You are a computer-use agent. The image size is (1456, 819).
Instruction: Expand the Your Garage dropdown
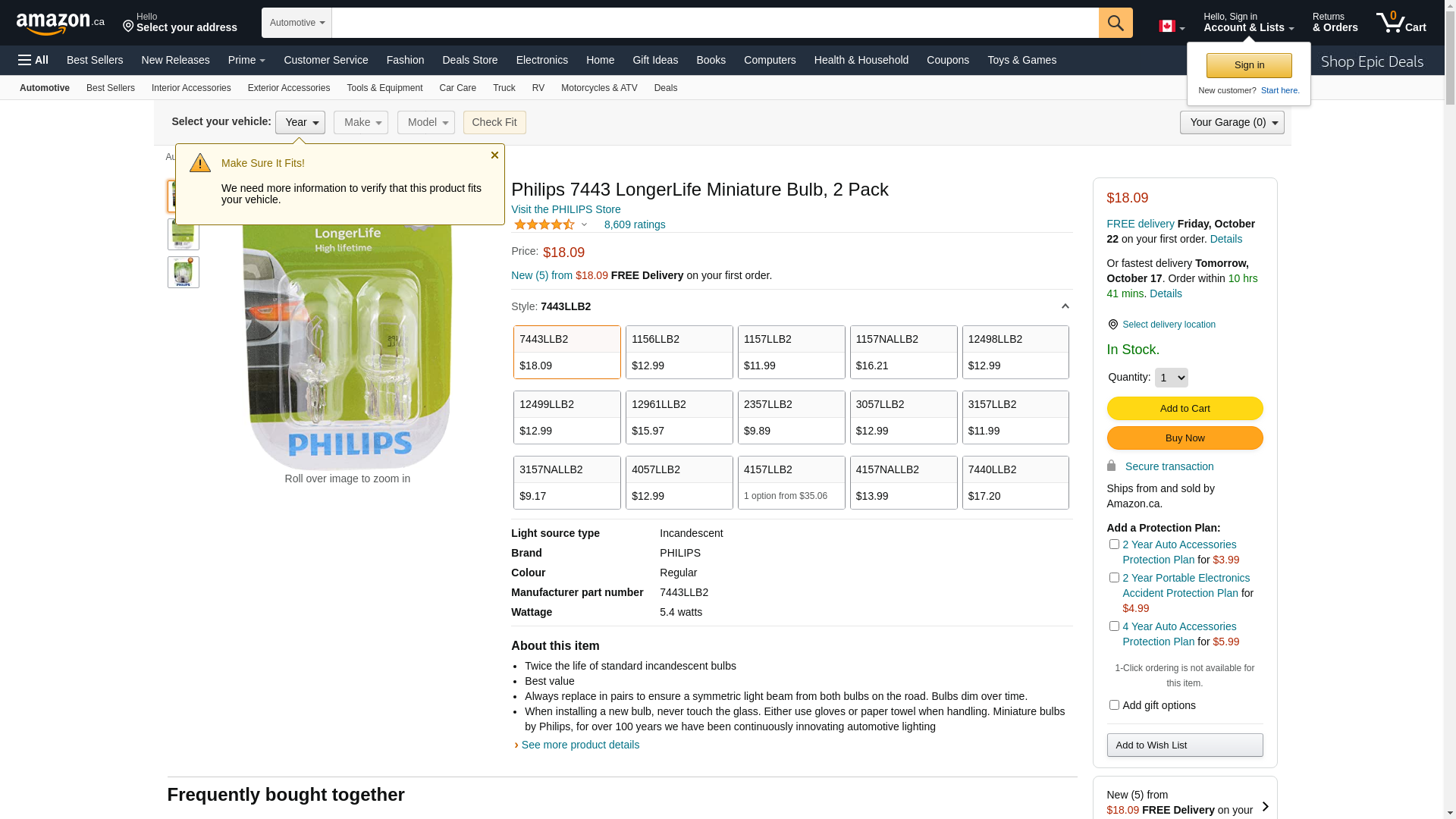click(x=1232, y=122)
